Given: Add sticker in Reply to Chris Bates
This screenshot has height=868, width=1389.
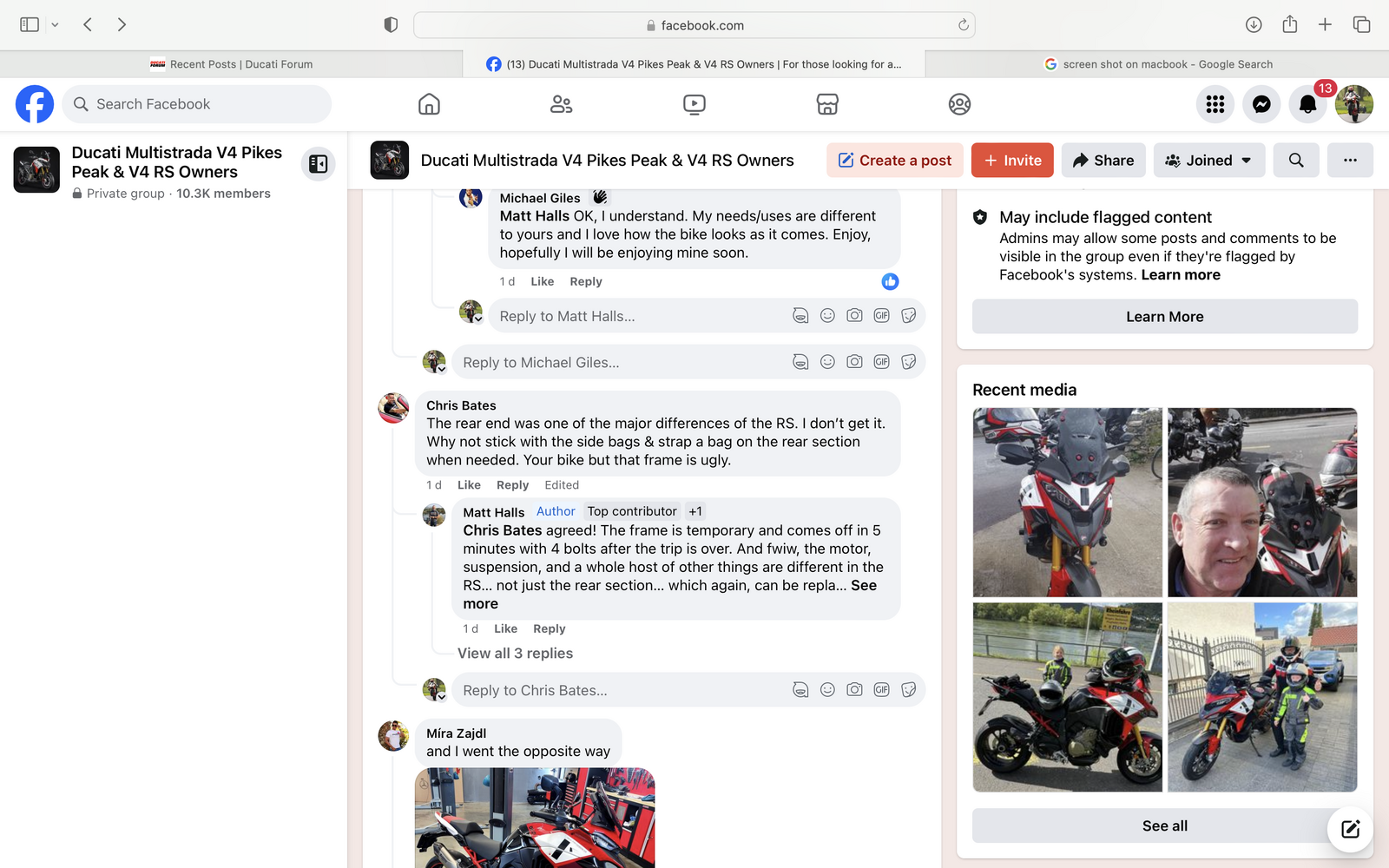Looking at the screenshot, I should (x=908, y=689).
